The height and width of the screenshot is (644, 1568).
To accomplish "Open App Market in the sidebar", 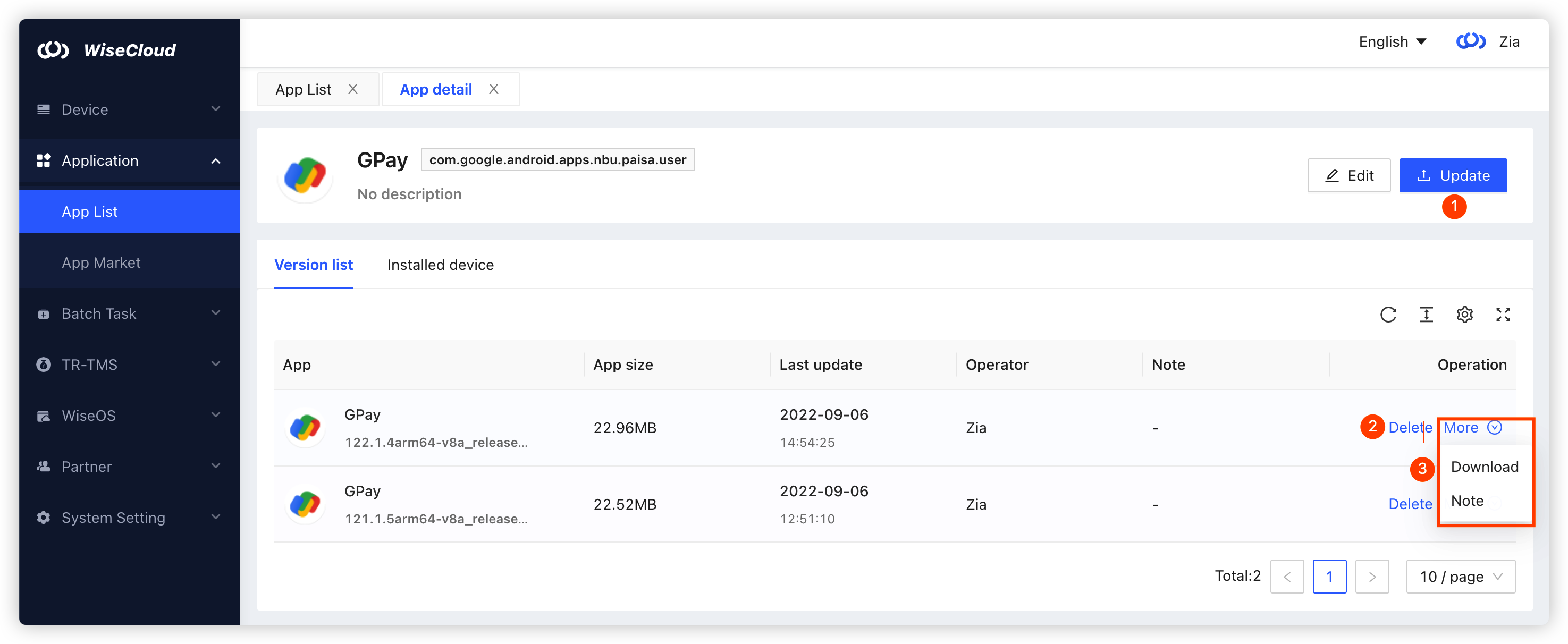I will click(x=130, y=263).
